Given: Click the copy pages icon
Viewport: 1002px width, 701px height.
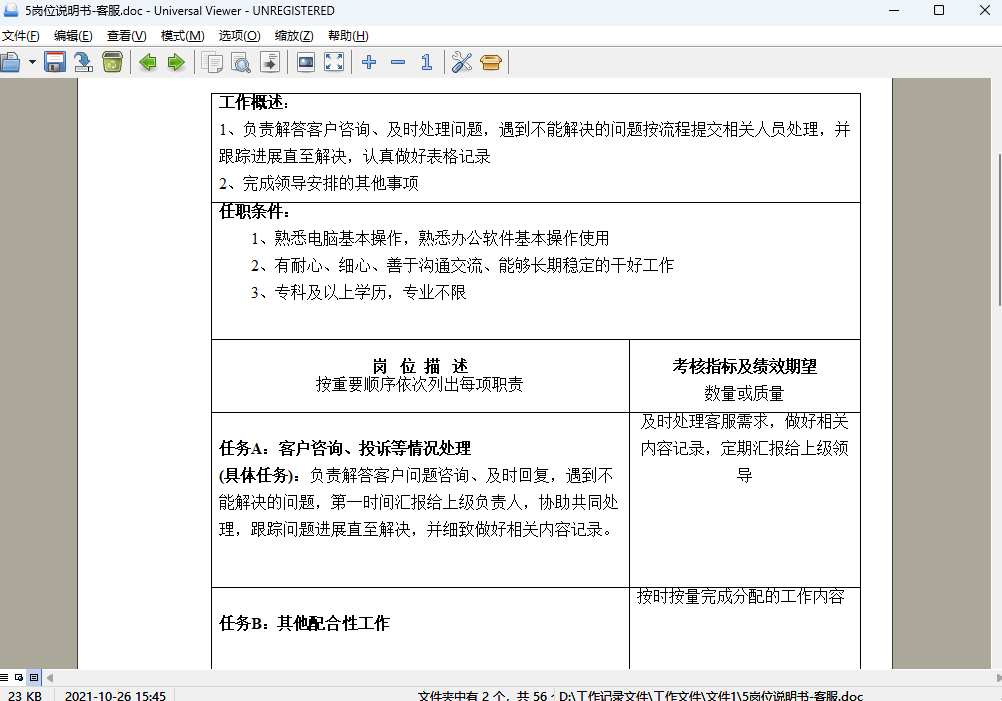Looking at the screenshot, I should (x=212, y=62).
